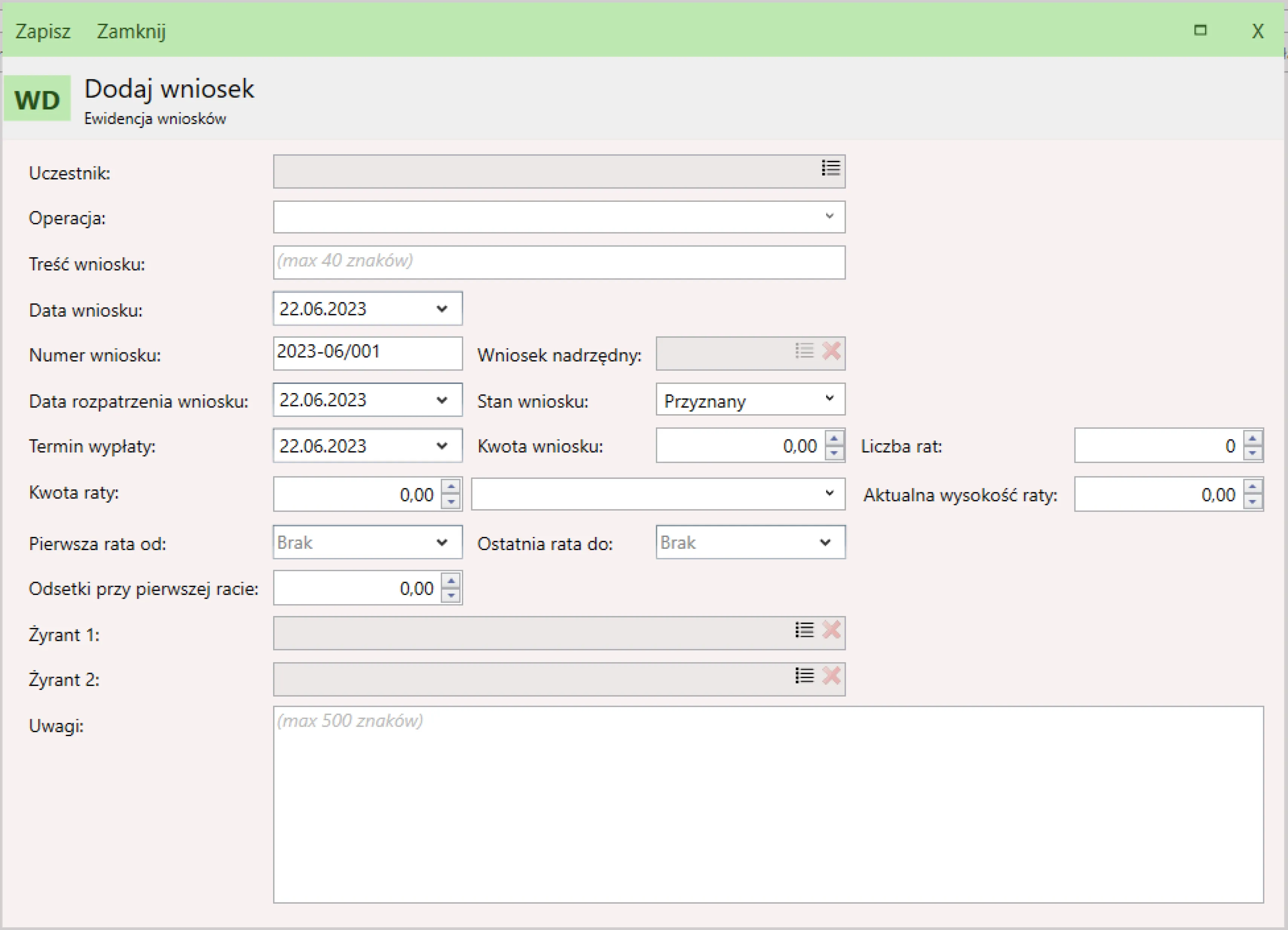Decrease Kwota wniosku with down arrow
The height and width of the screenshot is (930, 1288).
(834, 453)
